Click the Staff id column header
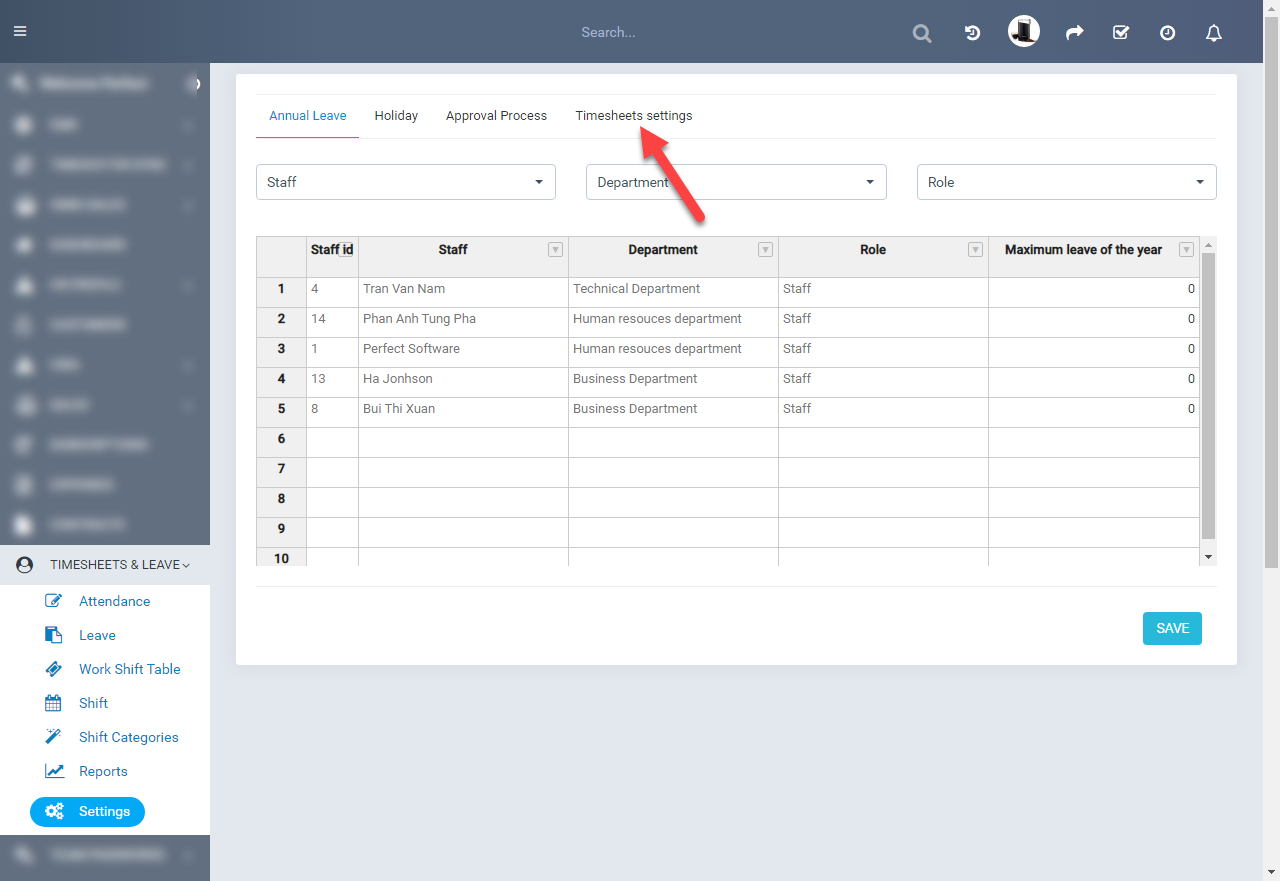Screen dimensions: 1280x881 point(332,257)
